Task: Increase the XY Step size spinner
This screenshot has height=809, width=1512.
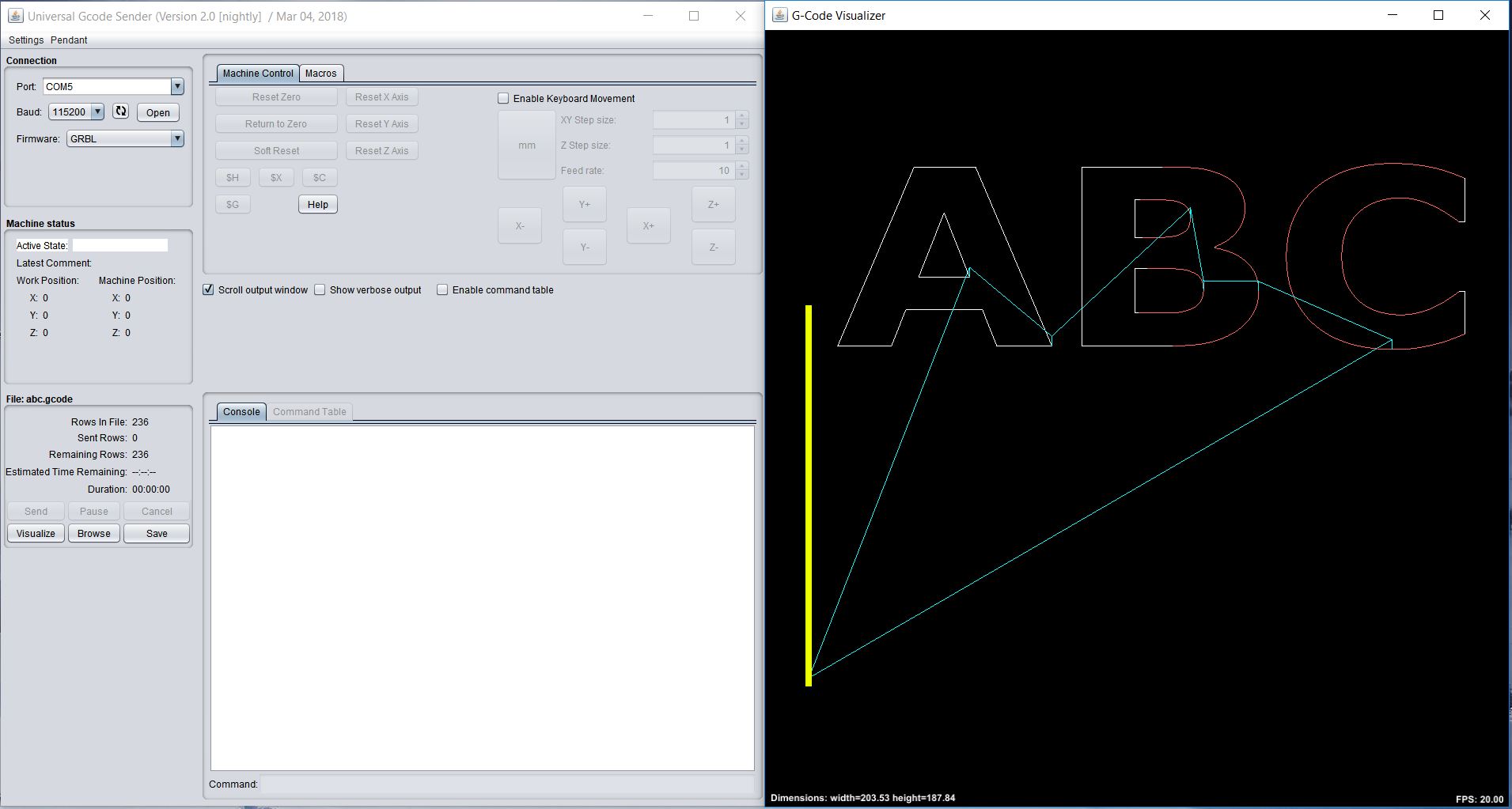Action: (741, 116)
